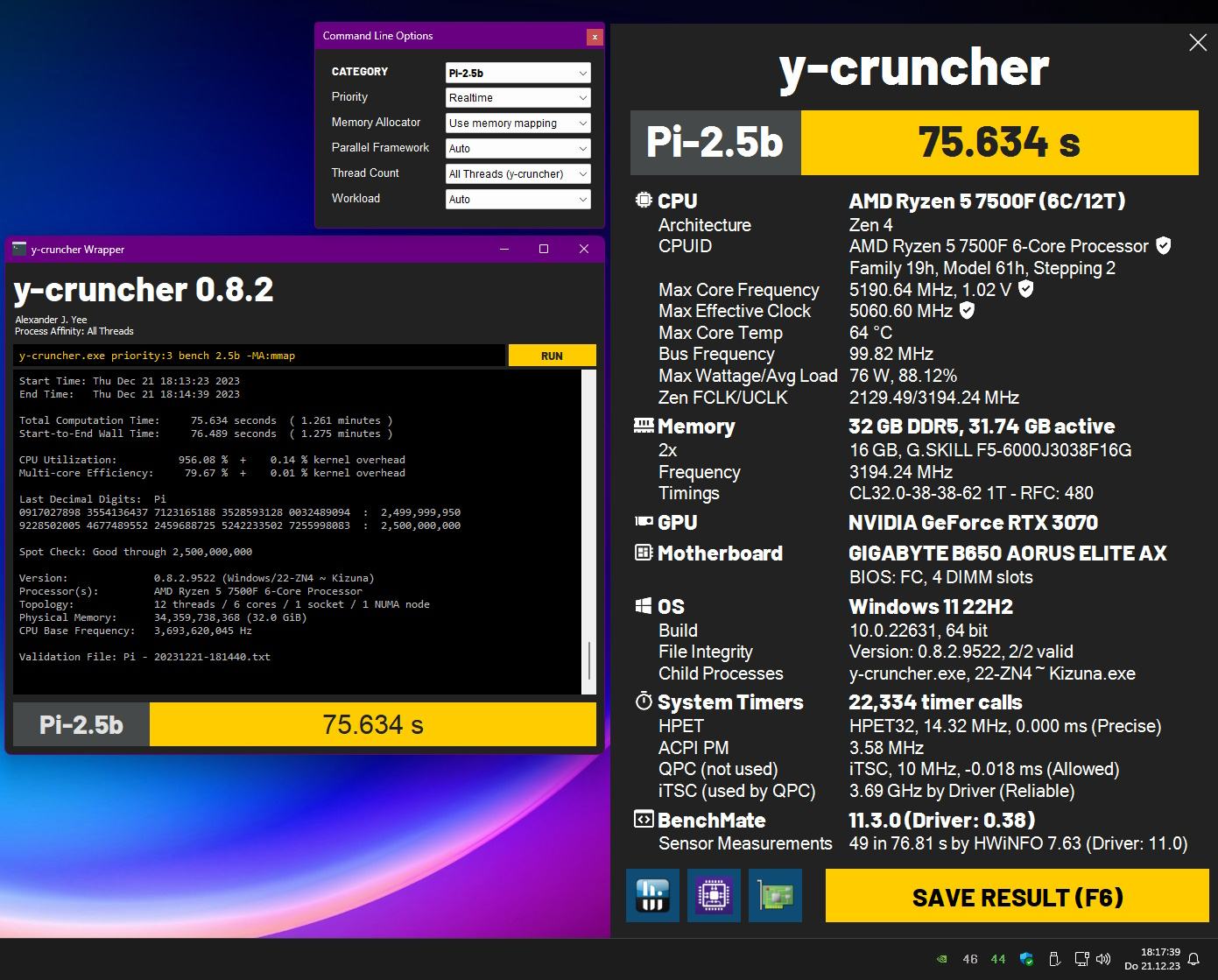Click GIGABYTE B650 AORUS ELITE AX text

coord(1008,553)
